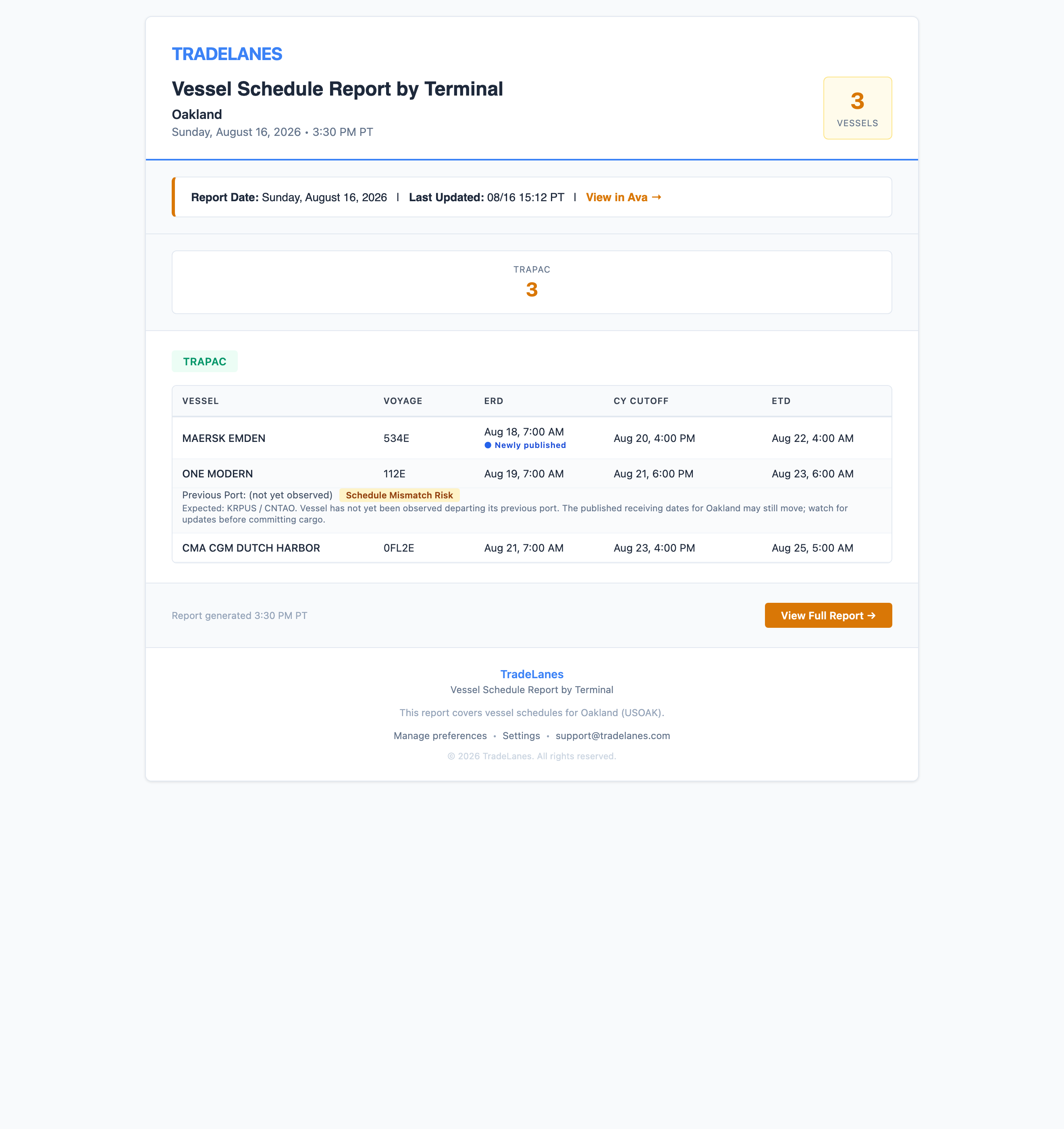Viewport: 1064px width, 1129px height.
Task: Select the 3 Vessels count badge
Action: [857, 108]
